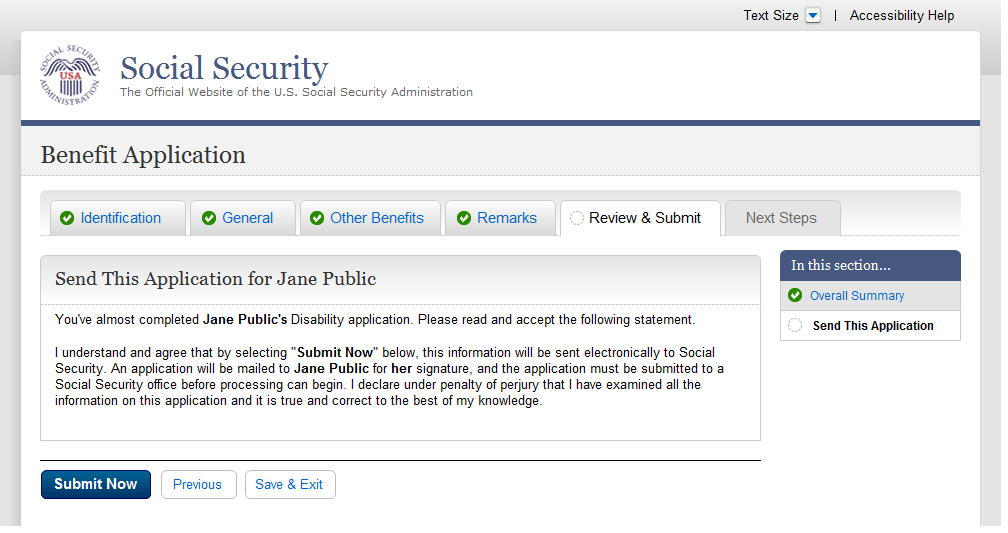Image resolution: width=1008 pixels, height=533 pixels.
Task: Select the Remarks tab
Action: [507, 218]
